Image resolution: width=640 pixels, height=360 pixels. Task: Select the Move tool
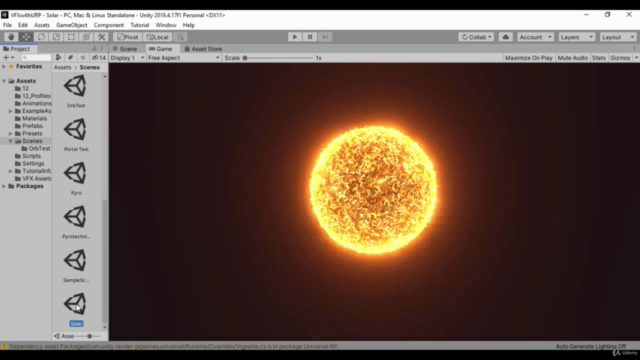click(x=26, y=37)
